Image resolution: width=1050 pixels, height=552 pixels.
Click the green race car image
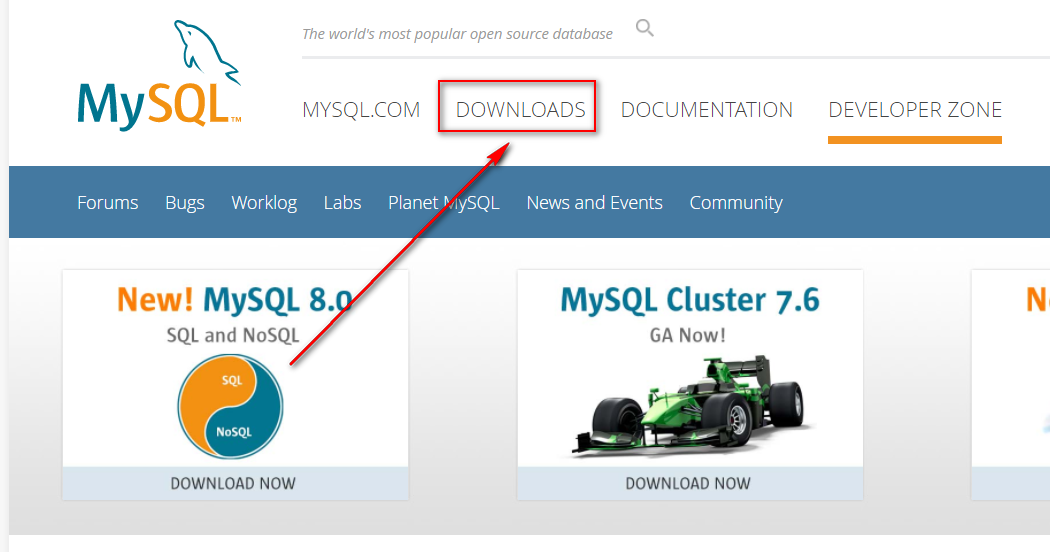(689, 406)
